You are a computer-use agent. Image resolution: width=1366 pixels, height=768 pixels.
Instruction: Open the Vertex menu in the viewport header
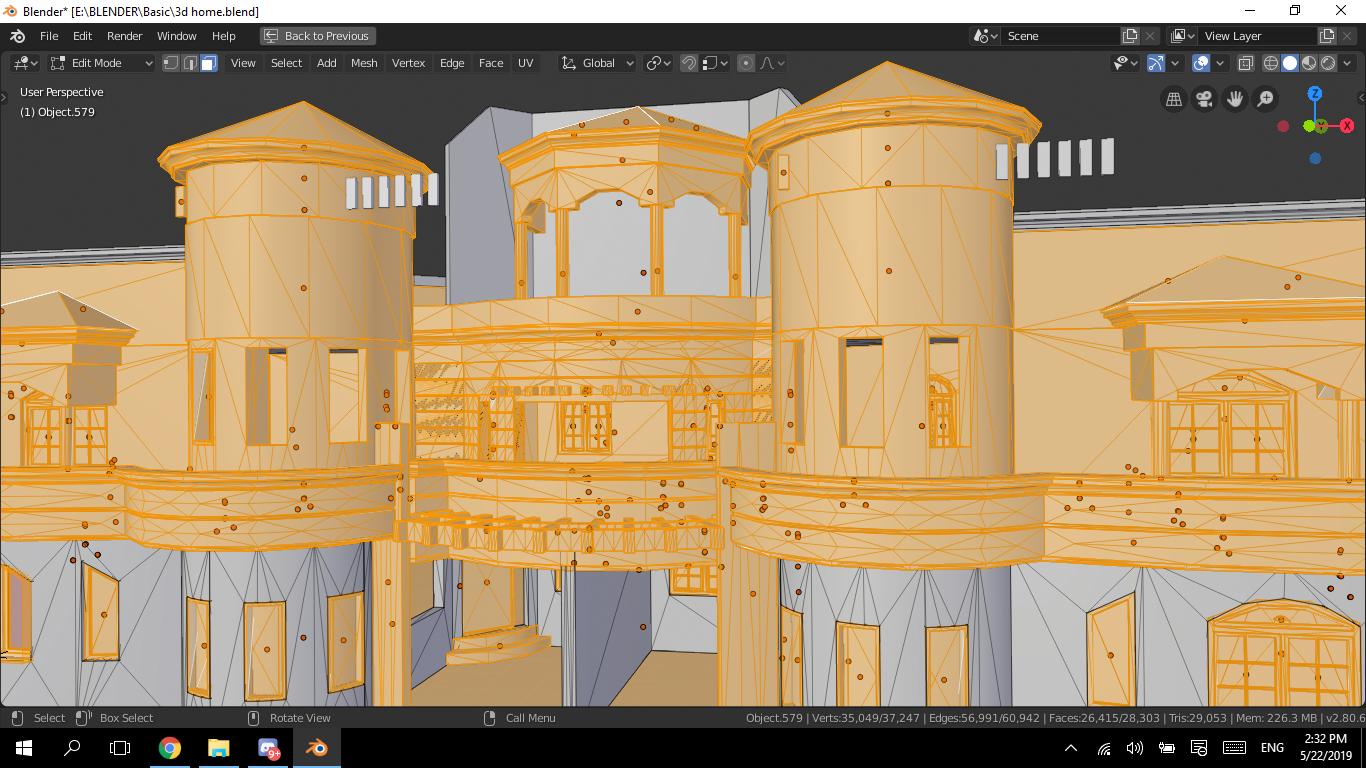click(408, 63)
